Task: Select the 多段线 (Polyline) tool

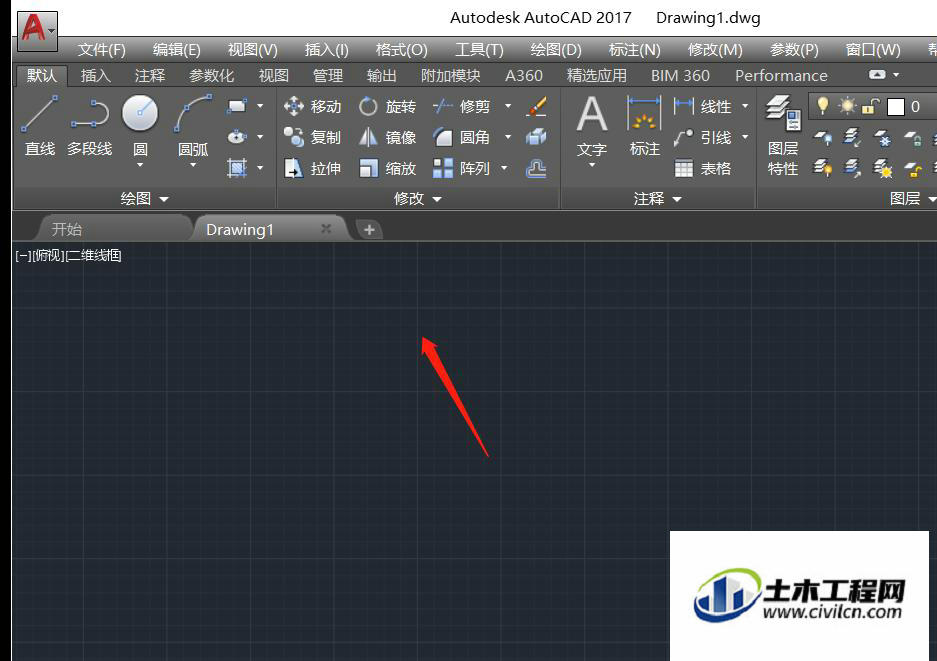Action: (90, 126)
